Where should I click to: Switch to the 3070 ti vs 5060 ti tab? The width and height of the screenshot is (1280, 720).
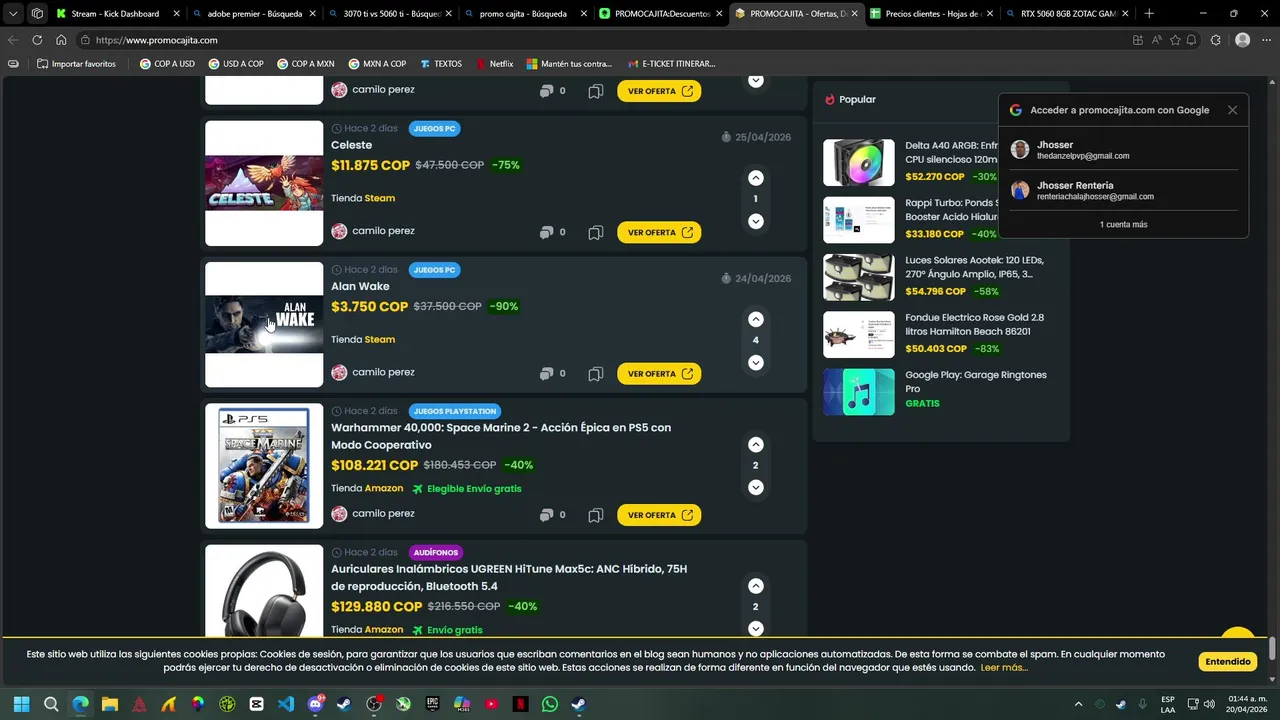pos(389,14)
